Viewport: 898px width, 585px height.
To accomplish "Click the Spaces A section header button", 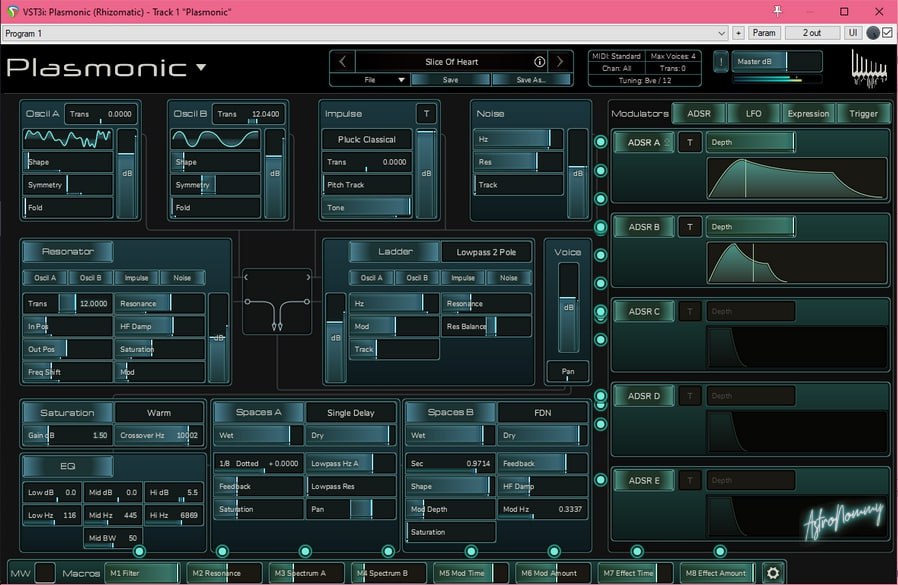I will click(x=258, y=412).
